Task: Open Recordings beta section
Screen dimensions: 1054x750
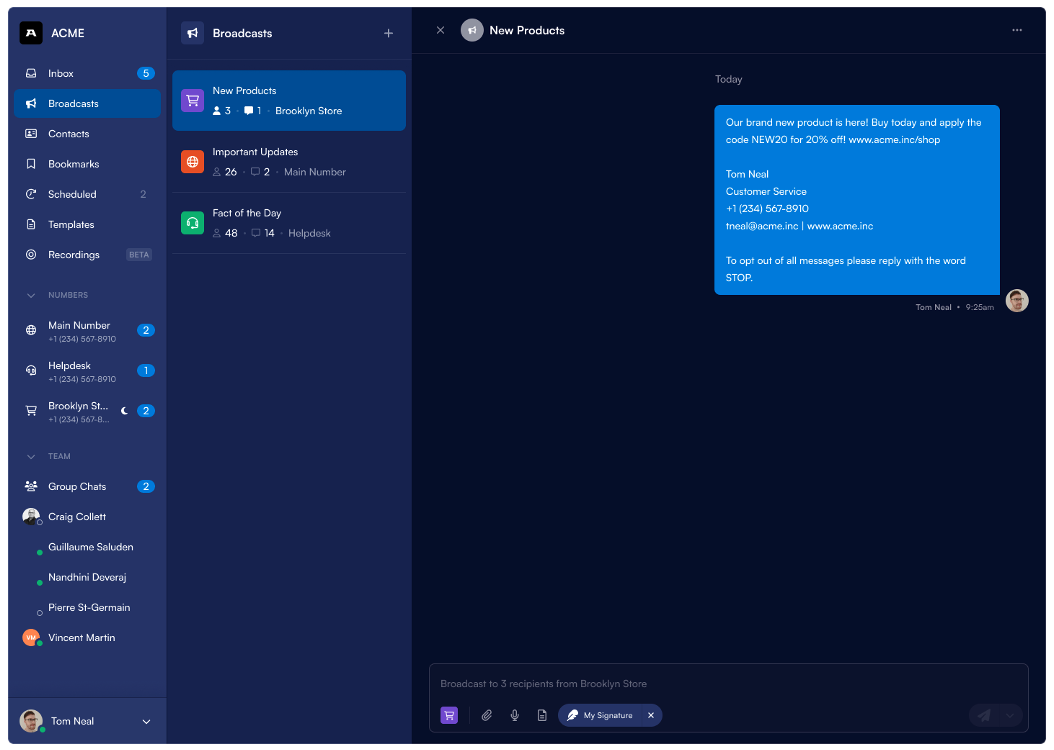Action: [87, 255]
